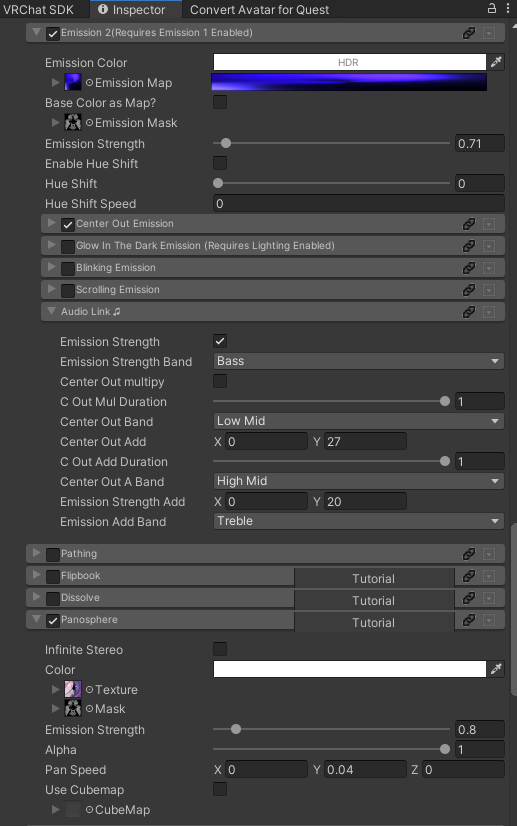Open the Flipbook Tutorial button
Viewport: 517px width, 826px height.
click(374, 578)
